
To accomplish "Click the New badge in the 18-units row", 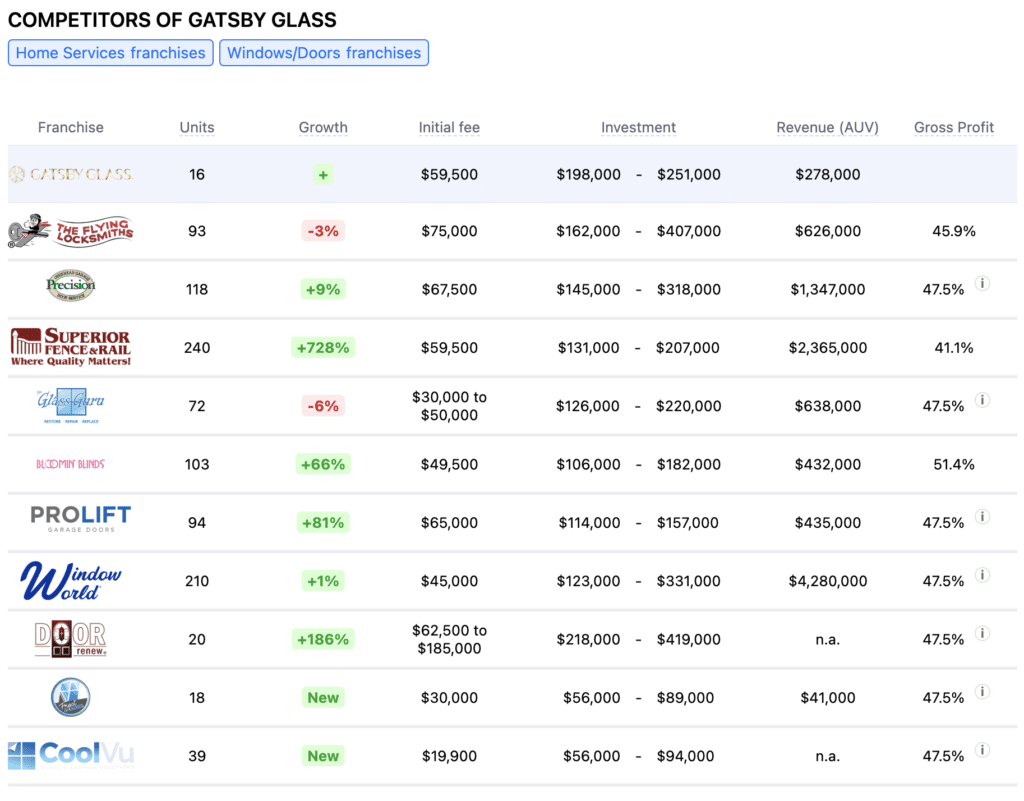I will click(x=323, y=697).
